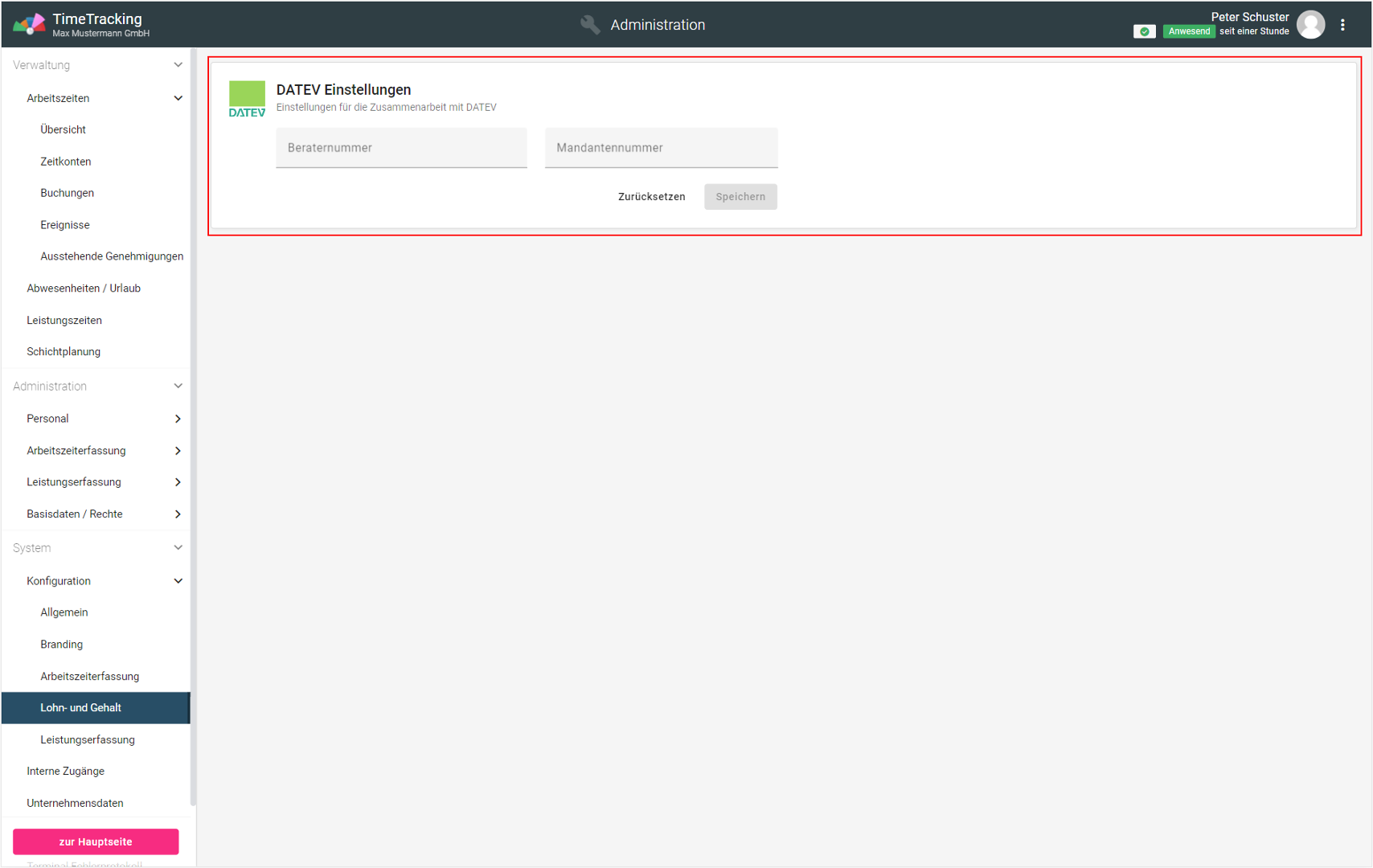The height and width of the screenshot is (868, 1373).
Task: Click the DATEV logo
Action: pyautogui.click(x=247, y=99)
